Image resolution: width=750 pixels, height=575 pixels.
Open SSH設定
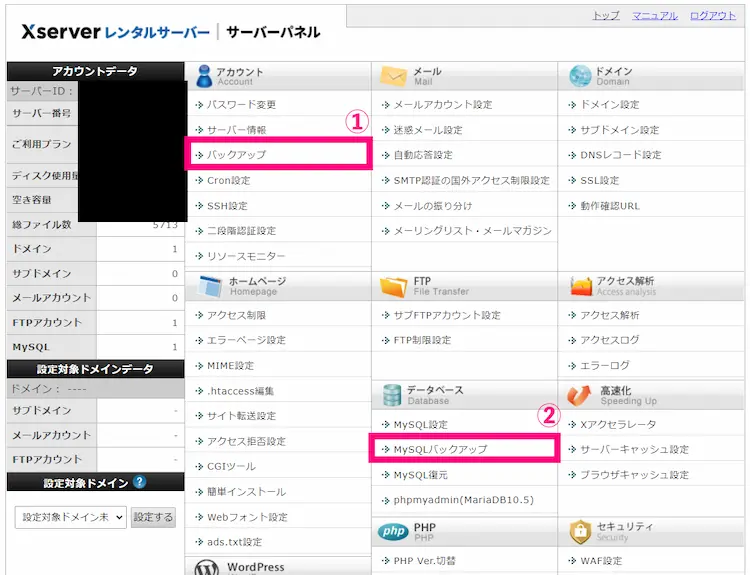click(227, 206)
